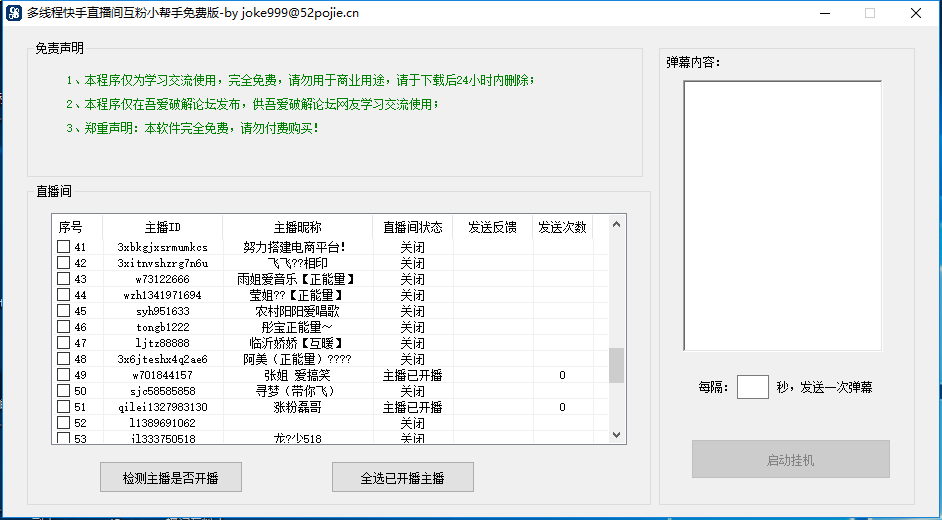Click the list scrollbar down arrow
942x520 pixels.
pyautogui.click(x=617, y=435)
